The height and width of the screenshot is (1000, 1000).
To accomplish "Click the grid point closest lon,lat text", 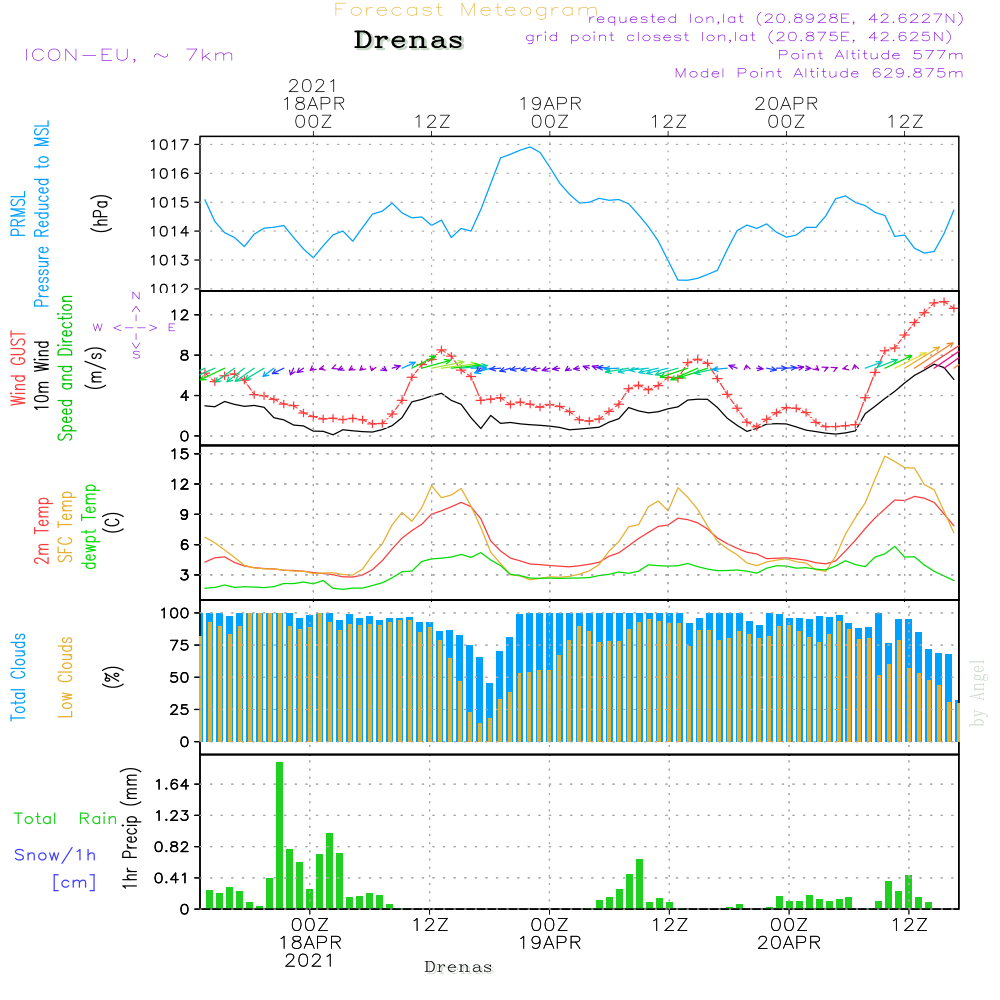I will (x=739, y=37).
